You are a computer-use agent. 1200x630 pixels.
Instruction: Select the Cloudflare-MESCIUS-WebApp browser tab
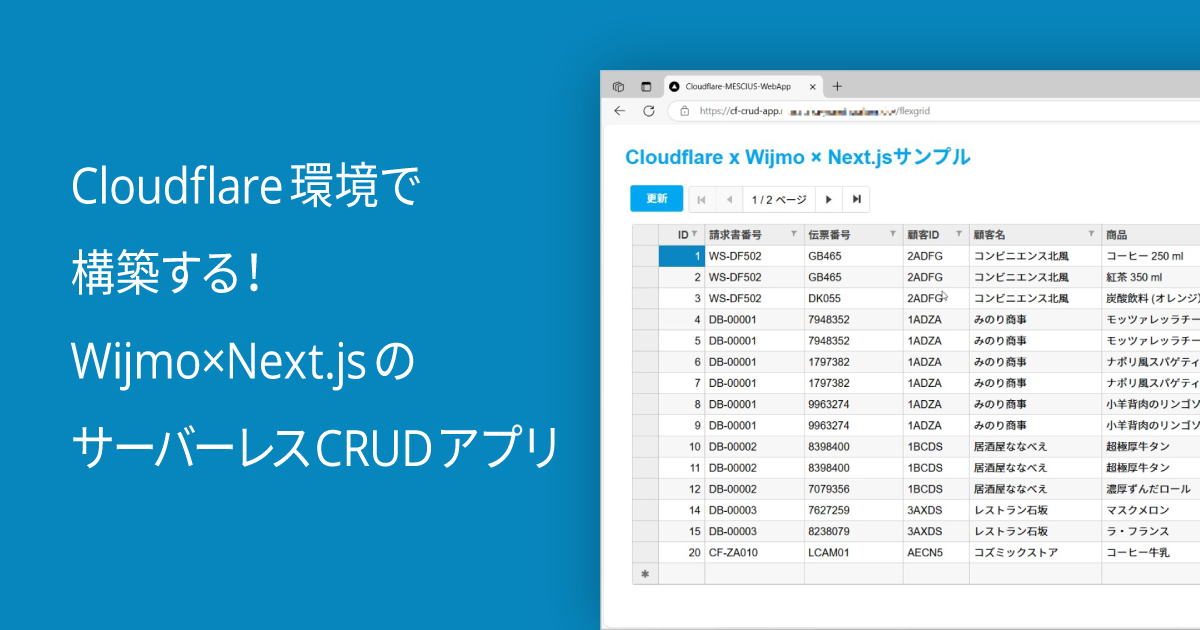pos(745,86)
